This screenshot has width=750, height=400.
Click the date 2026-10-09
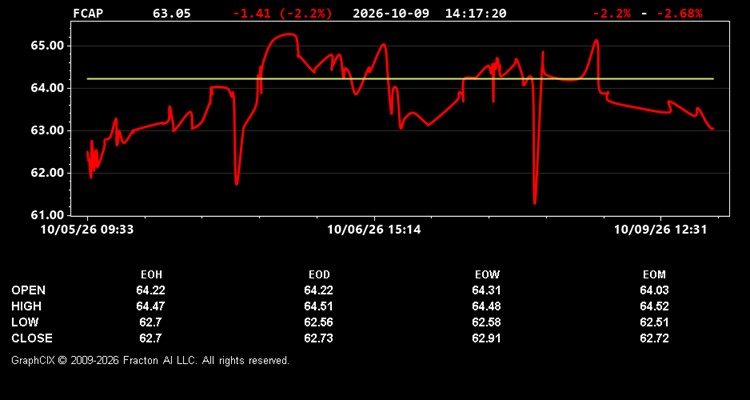[391, 13]
